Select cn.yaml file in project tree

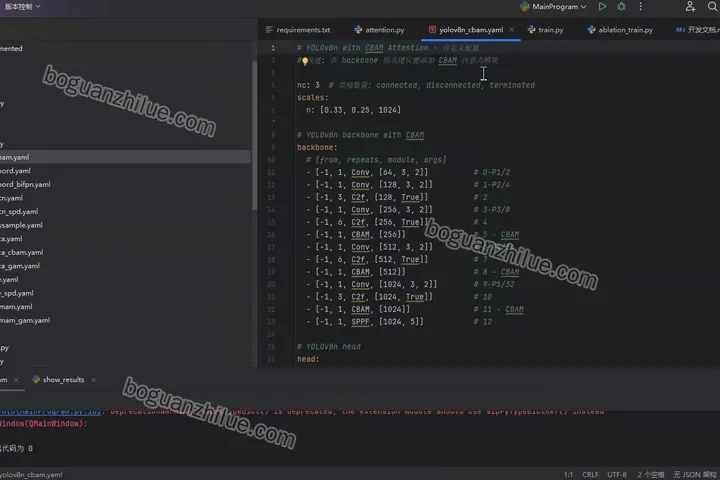11,198
